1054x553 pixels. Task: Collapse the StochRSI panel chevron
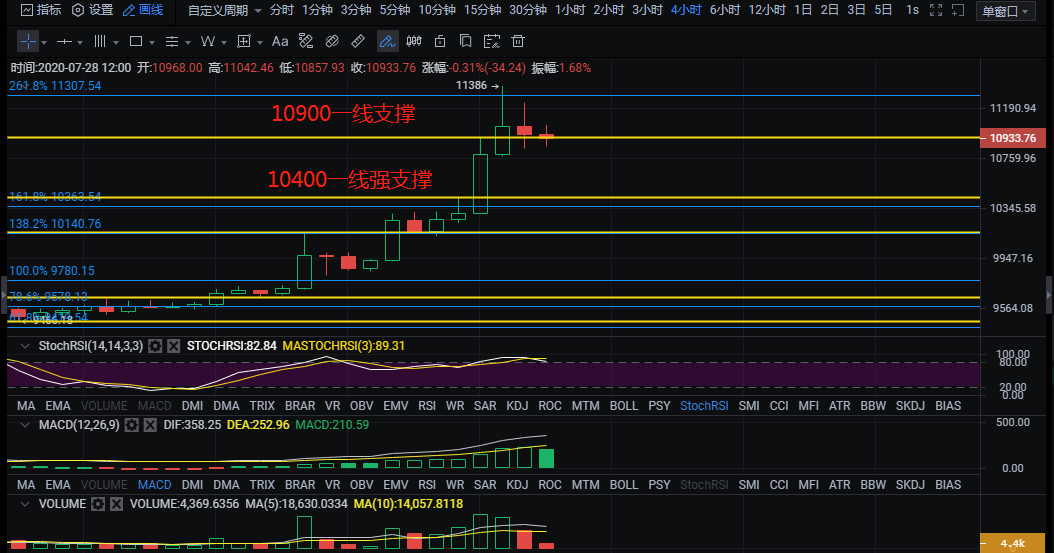click(x=25, y=346)
